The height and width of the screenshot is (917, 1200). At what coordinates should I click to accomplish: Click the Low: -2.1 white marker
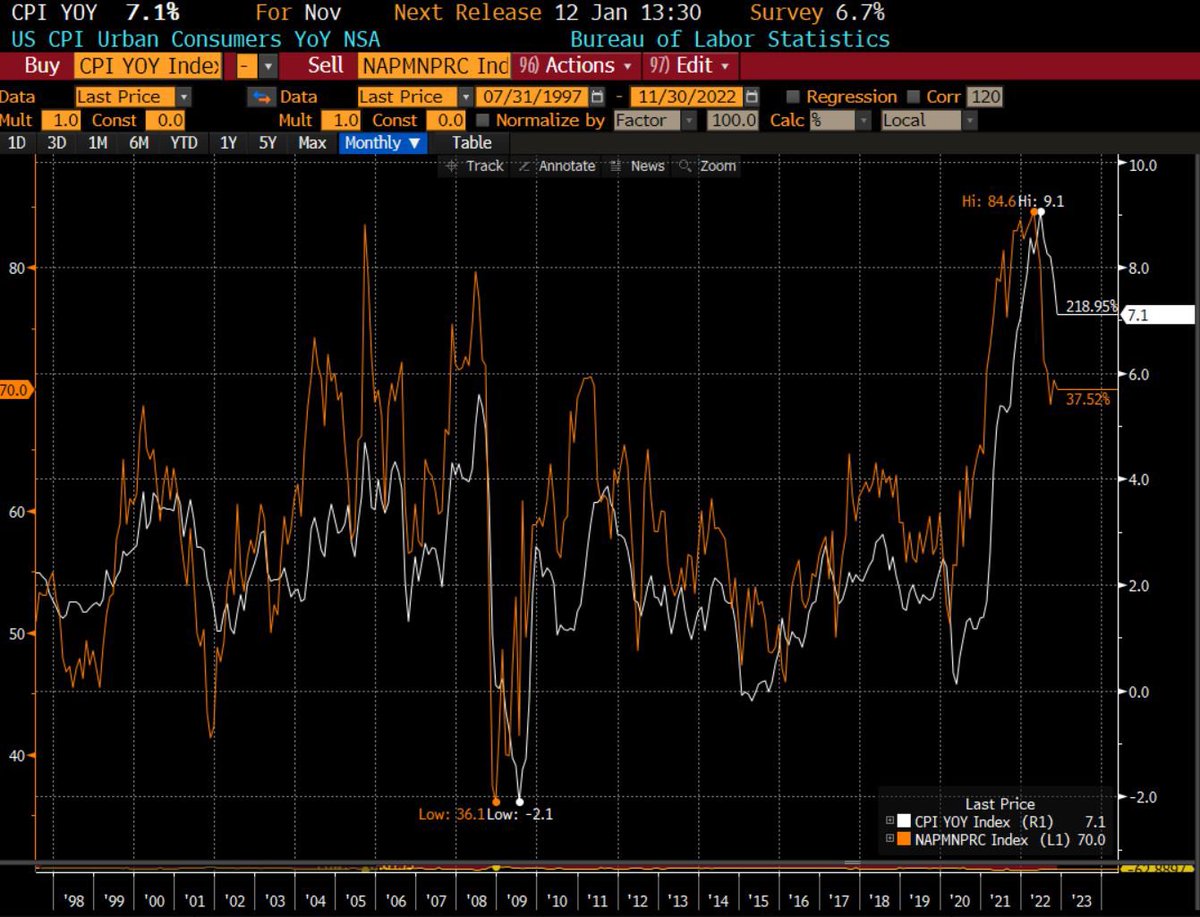[519, 802]
